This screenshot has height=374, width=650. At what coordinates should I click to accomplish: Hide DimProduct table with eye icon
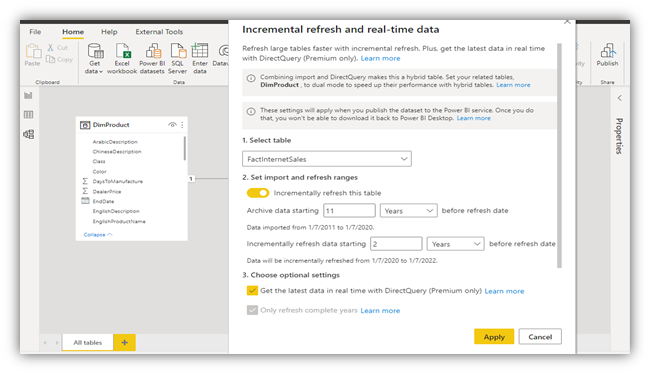point(172,125)
